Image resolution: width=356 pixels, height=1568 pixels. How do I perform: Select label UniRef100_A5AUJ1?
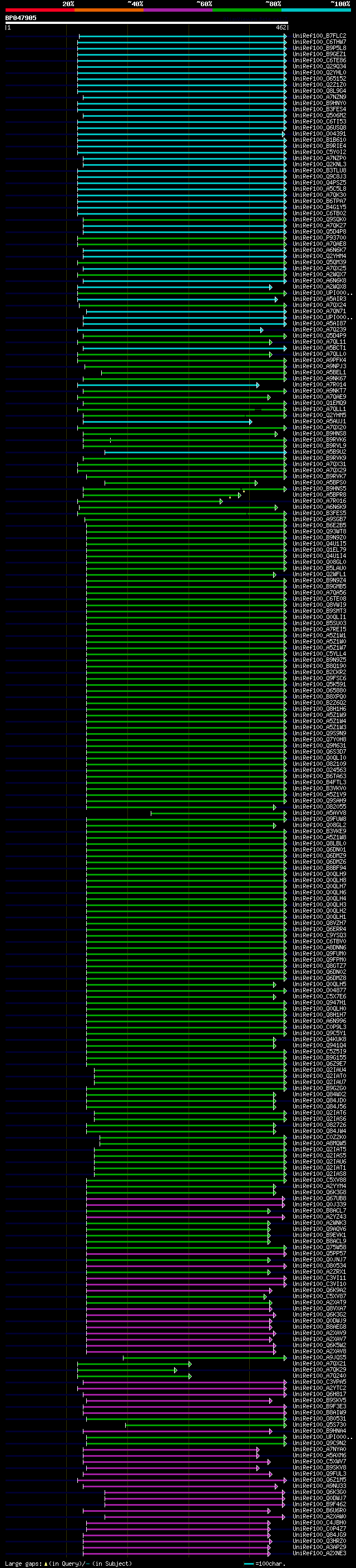[x=319, y=421]
